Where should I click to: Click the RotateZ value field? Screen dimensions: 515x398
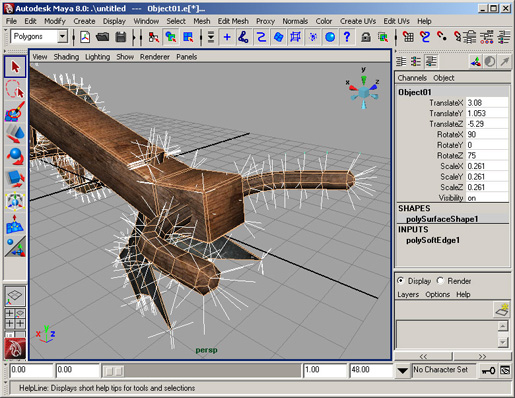[487, 156]
